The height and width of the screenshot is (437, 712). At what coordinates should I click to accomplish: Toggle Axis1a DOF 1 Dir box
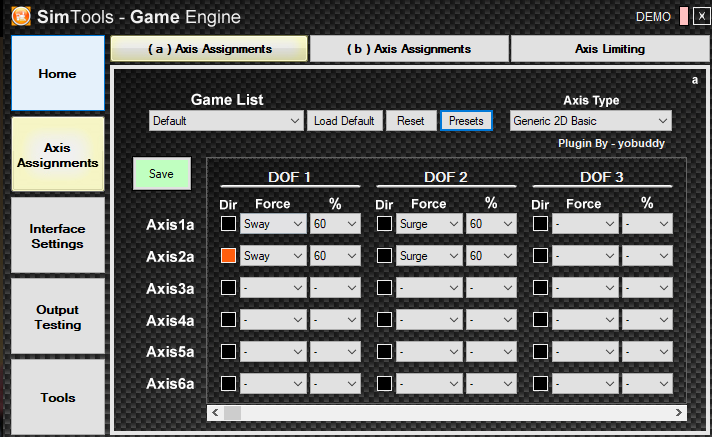point(228,223)
